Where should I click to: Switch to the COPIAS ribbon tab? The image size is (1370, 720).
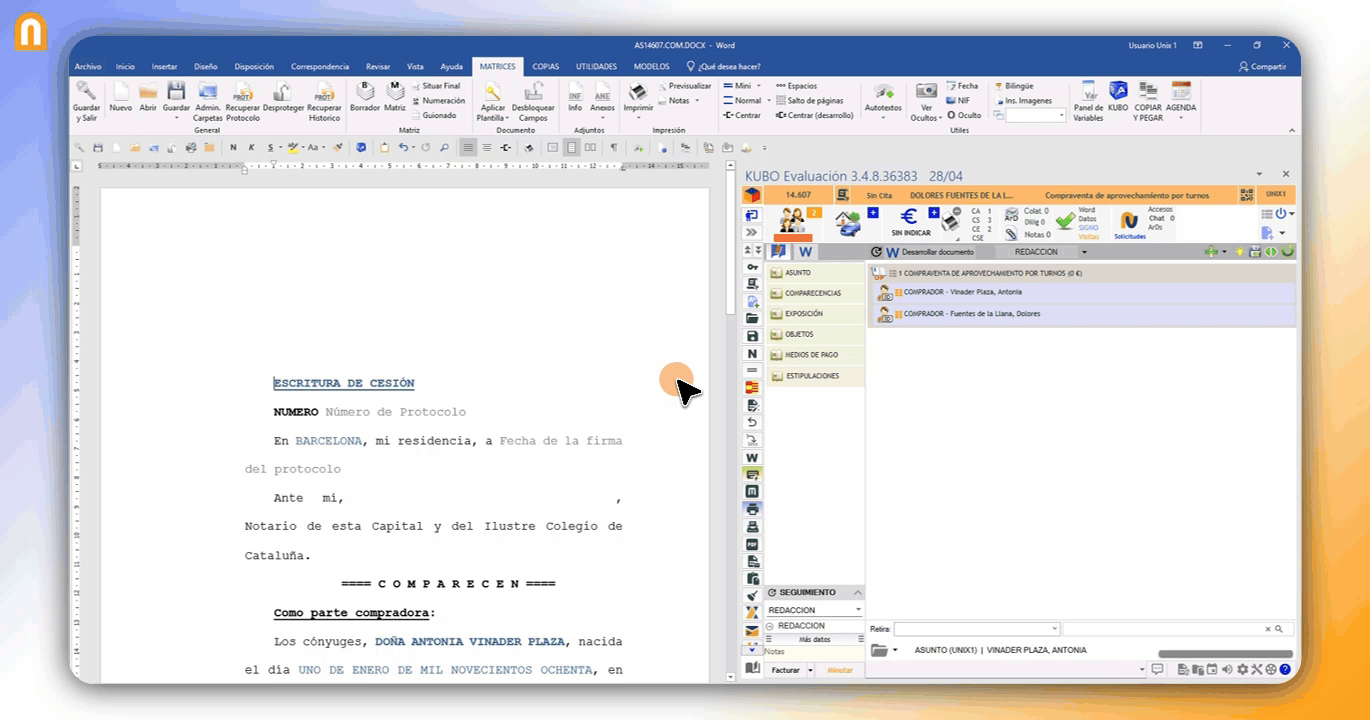(x=546, y=66)
